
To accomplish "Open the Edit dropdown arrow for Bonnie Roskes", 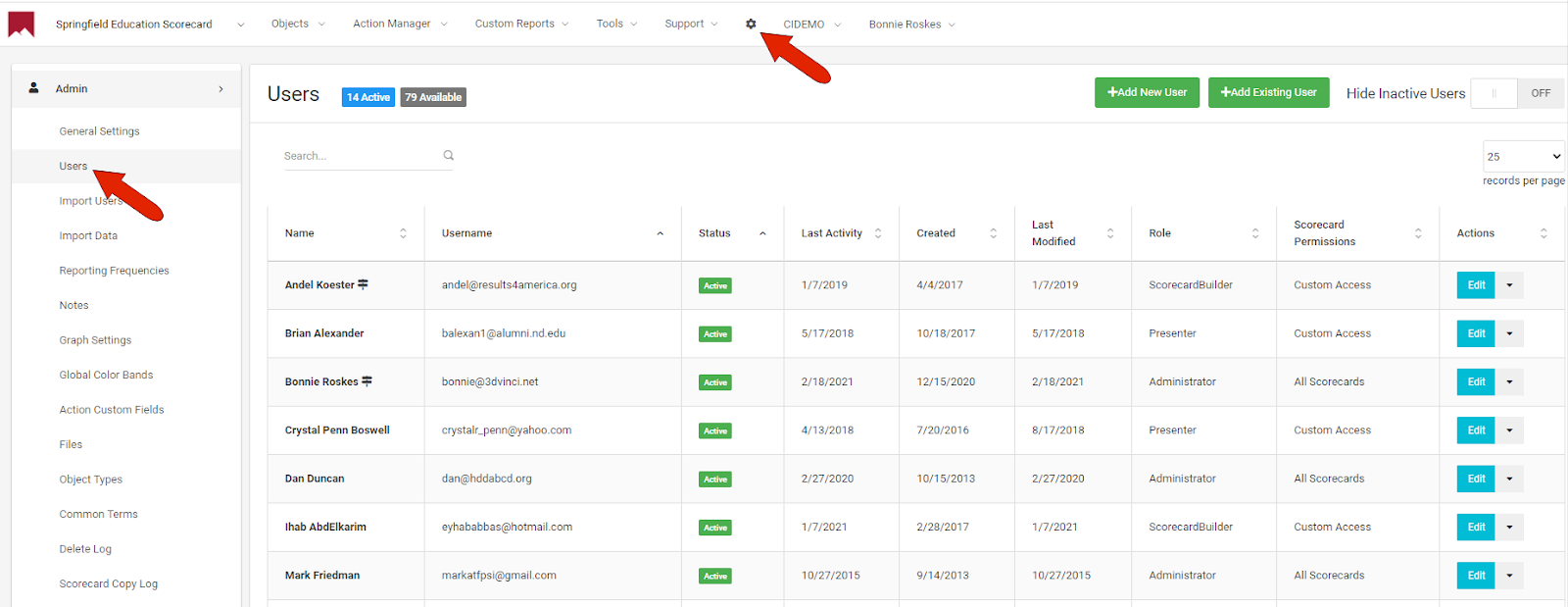I will (1509, 381).
